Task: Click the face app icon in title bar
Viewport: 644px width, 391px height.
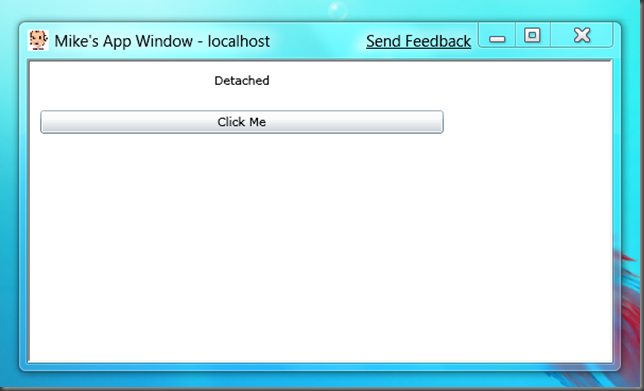Action: (x=38, y=40)
